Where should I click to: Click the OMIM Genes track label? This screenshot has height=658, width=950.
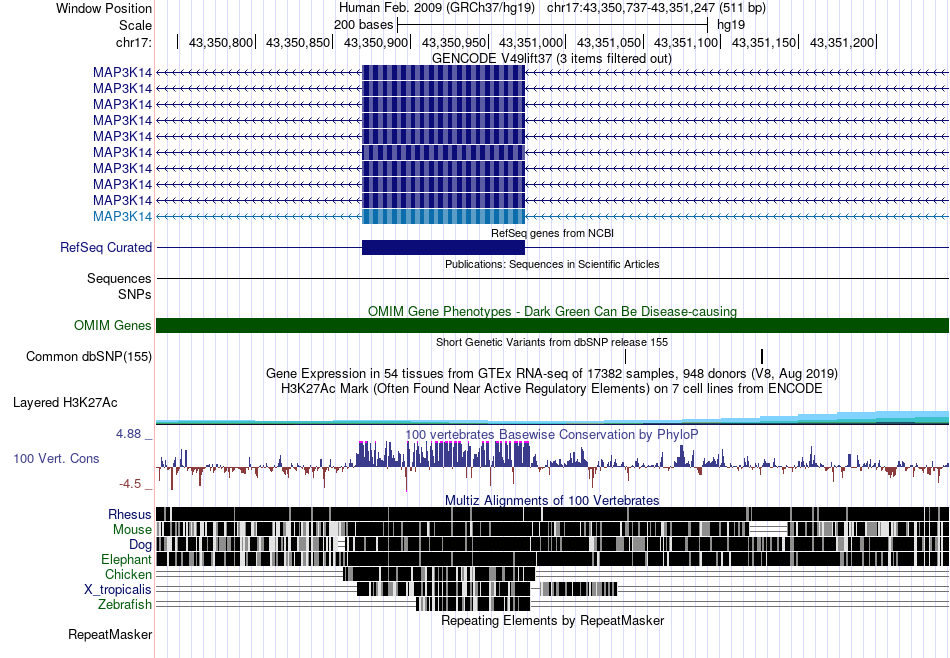click(113, 325)
